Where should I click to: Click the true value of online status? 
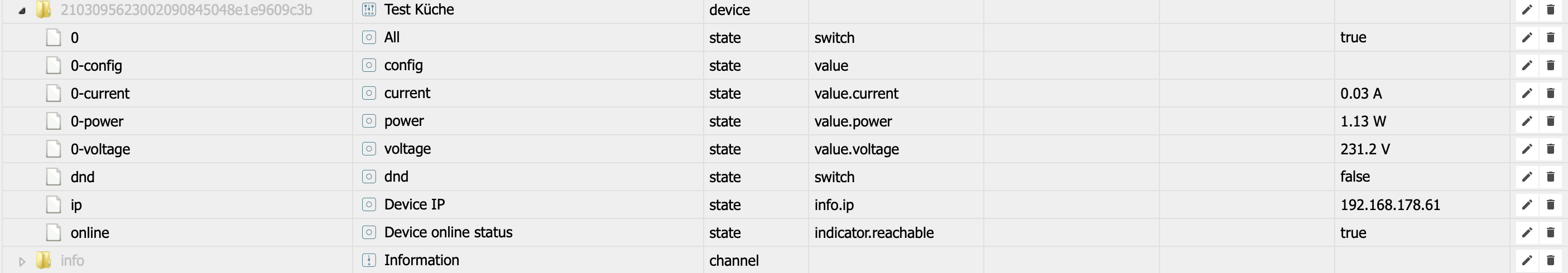tap(1353, 233)
